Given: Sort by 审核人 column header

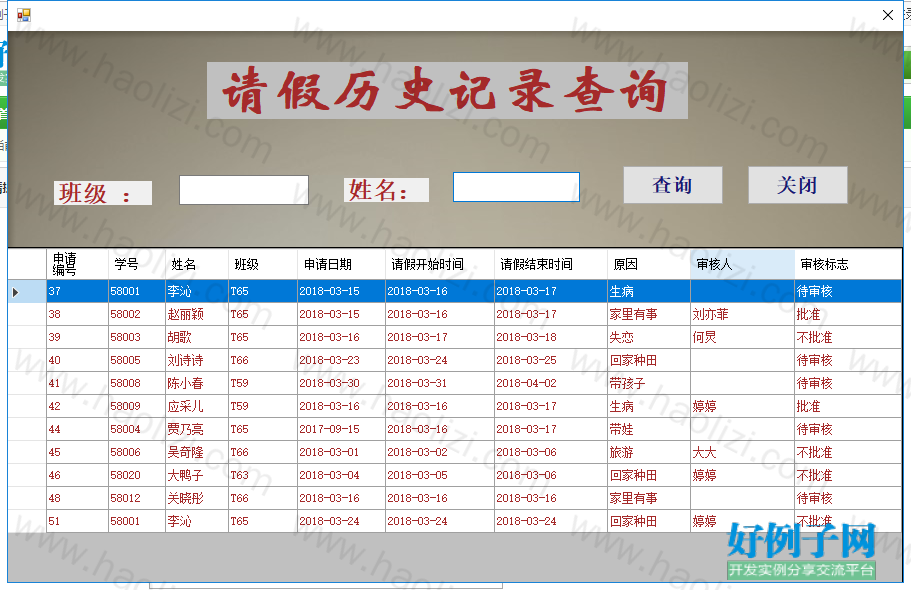Looking at the screenshot, I should pyautogui.click(x=743, y=264).
